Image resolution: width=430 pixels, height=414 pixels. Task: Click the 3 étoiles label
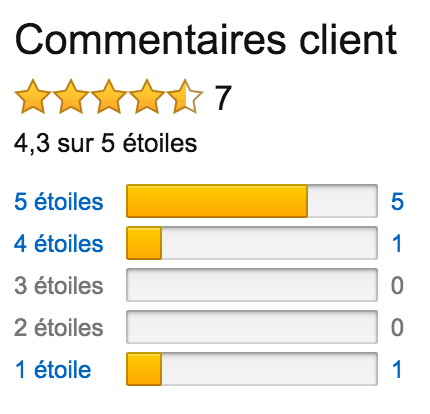(59, 286)
